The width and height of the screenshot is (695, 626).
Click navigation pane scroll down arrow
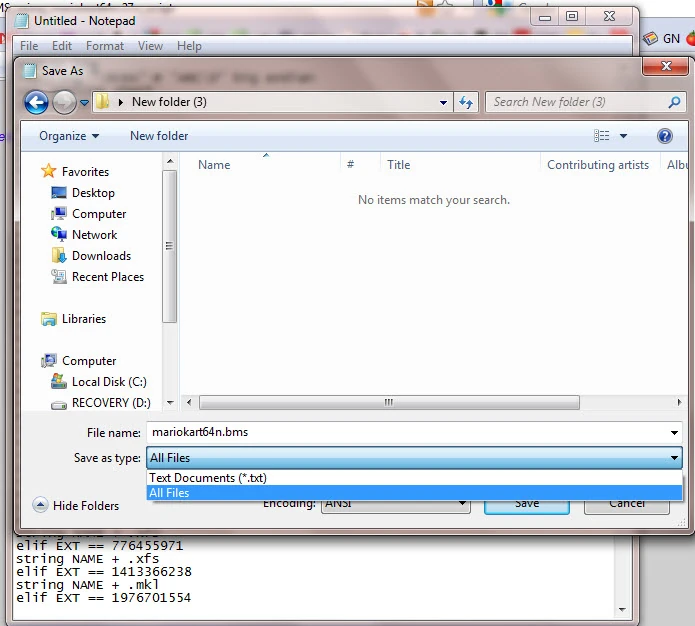point(170,403)
